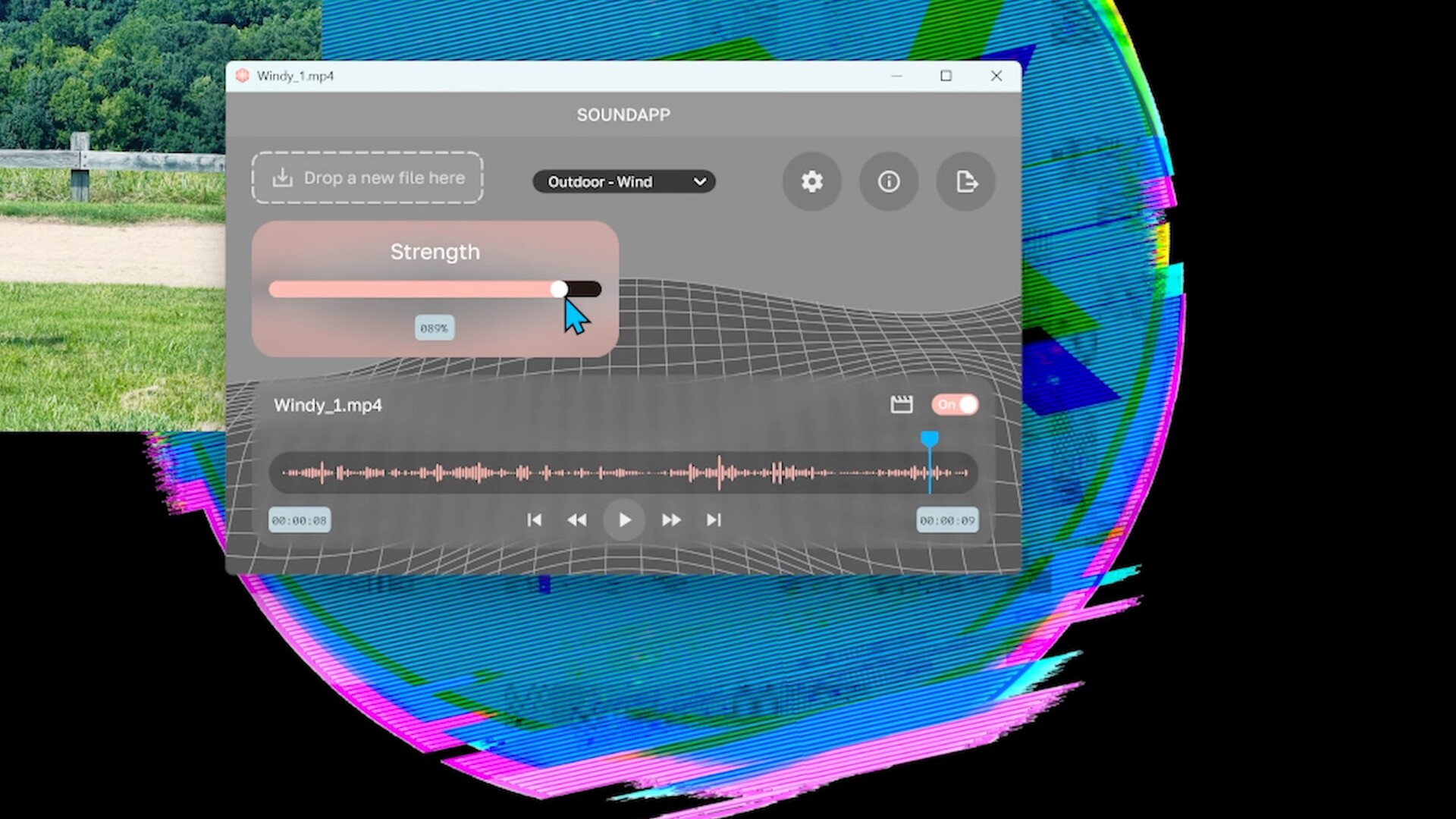Click the Strength slider handle

[x=559, y=289]
